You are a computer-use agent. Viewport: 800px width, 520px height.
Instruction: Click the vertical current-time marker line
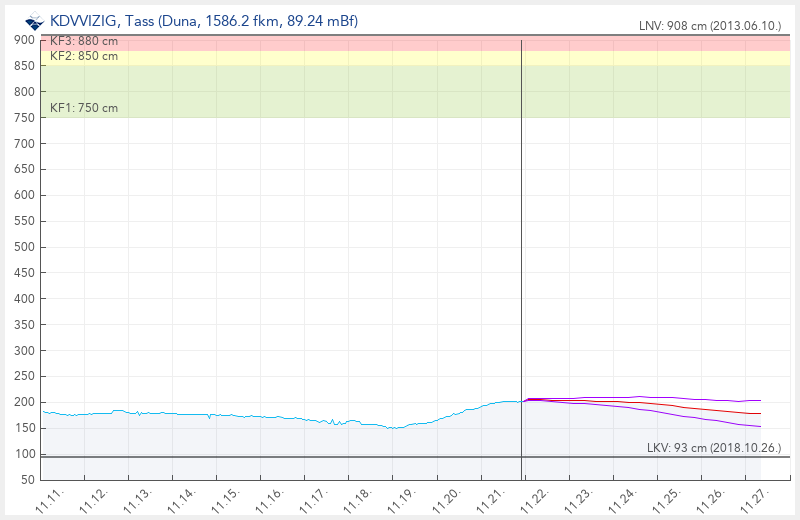(522, 250)
